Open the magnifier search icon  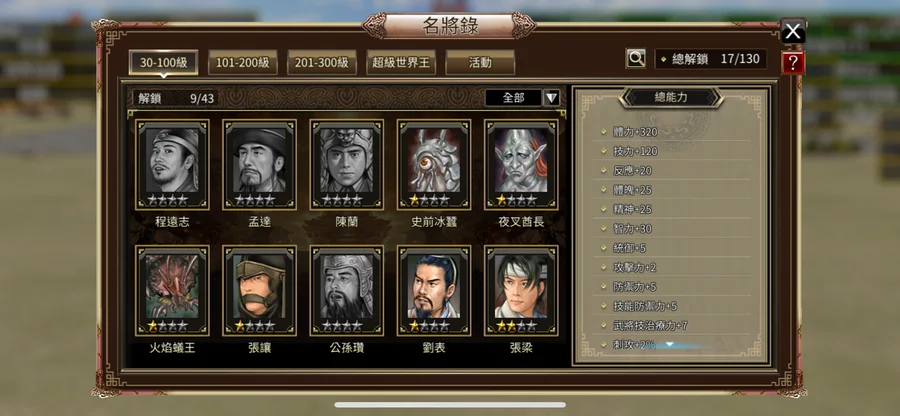point(635,58)
